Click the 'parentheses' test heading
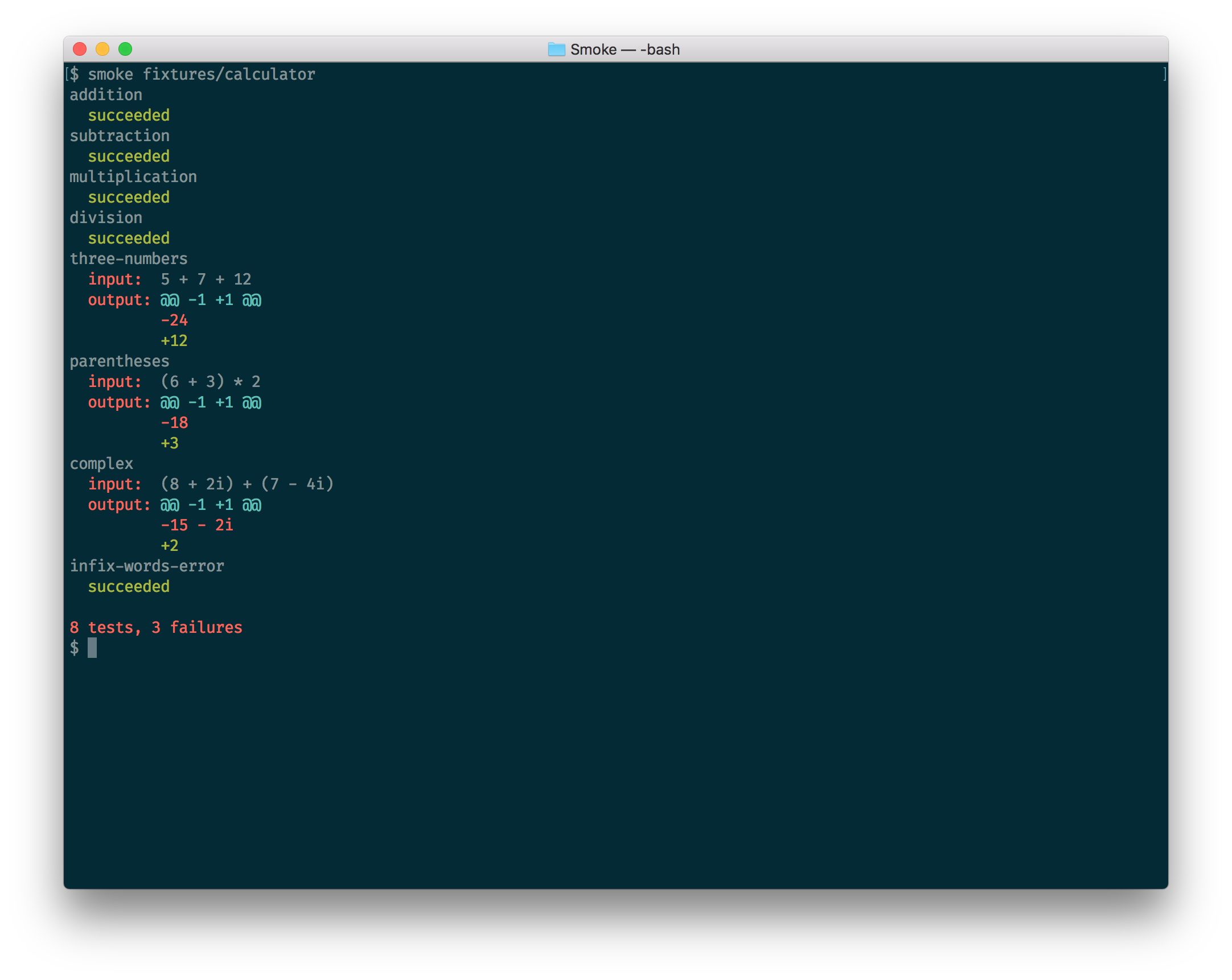This screenshot has width=1232, height=980. [120, 361]
